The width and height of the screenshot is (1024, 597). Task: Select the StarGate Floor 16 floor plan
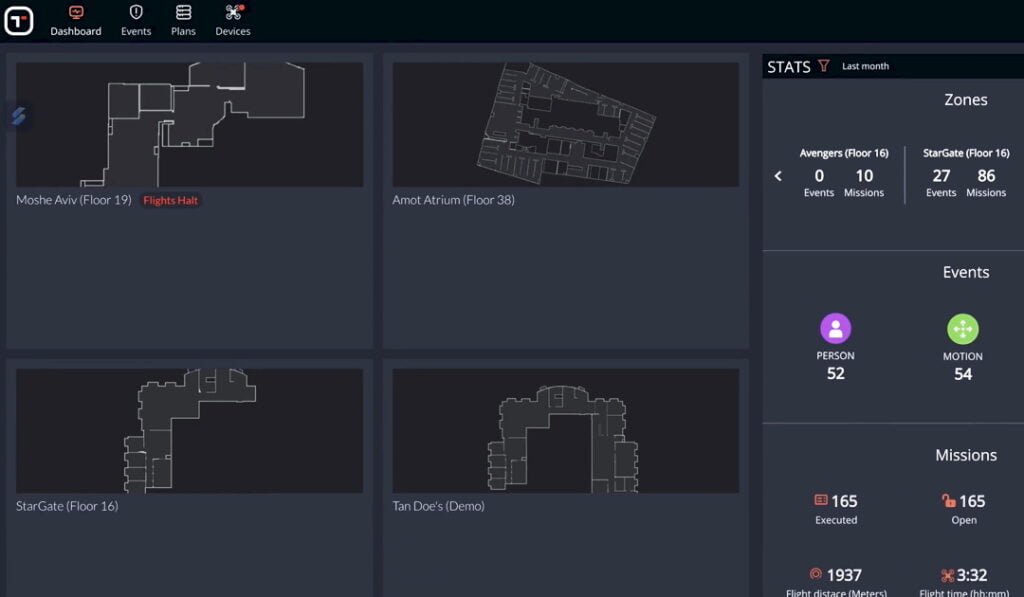190,430
